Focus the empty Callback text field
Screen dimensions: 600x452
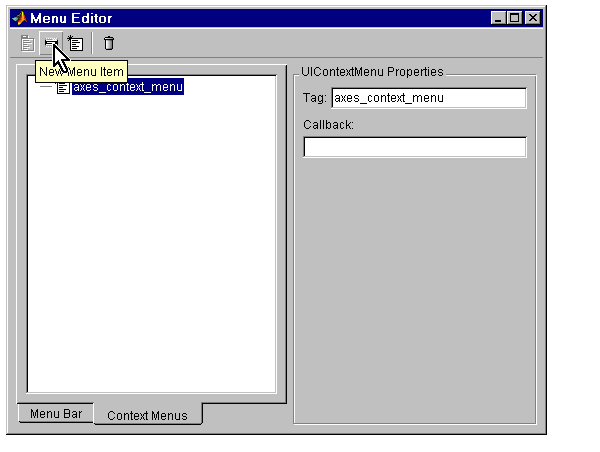click(x=415, y=147)
